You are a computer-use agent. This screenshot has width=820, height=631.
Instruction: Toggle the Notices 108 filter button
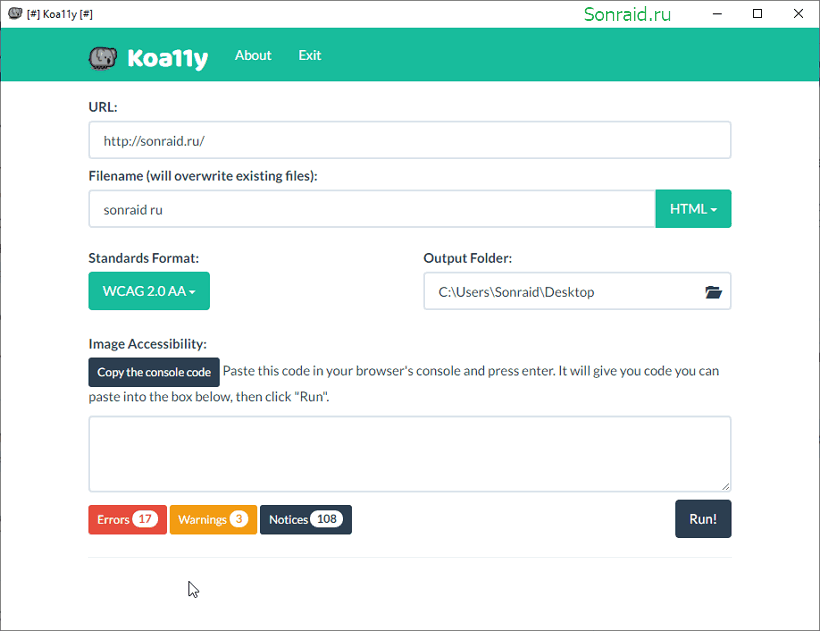tap(306, 520)
